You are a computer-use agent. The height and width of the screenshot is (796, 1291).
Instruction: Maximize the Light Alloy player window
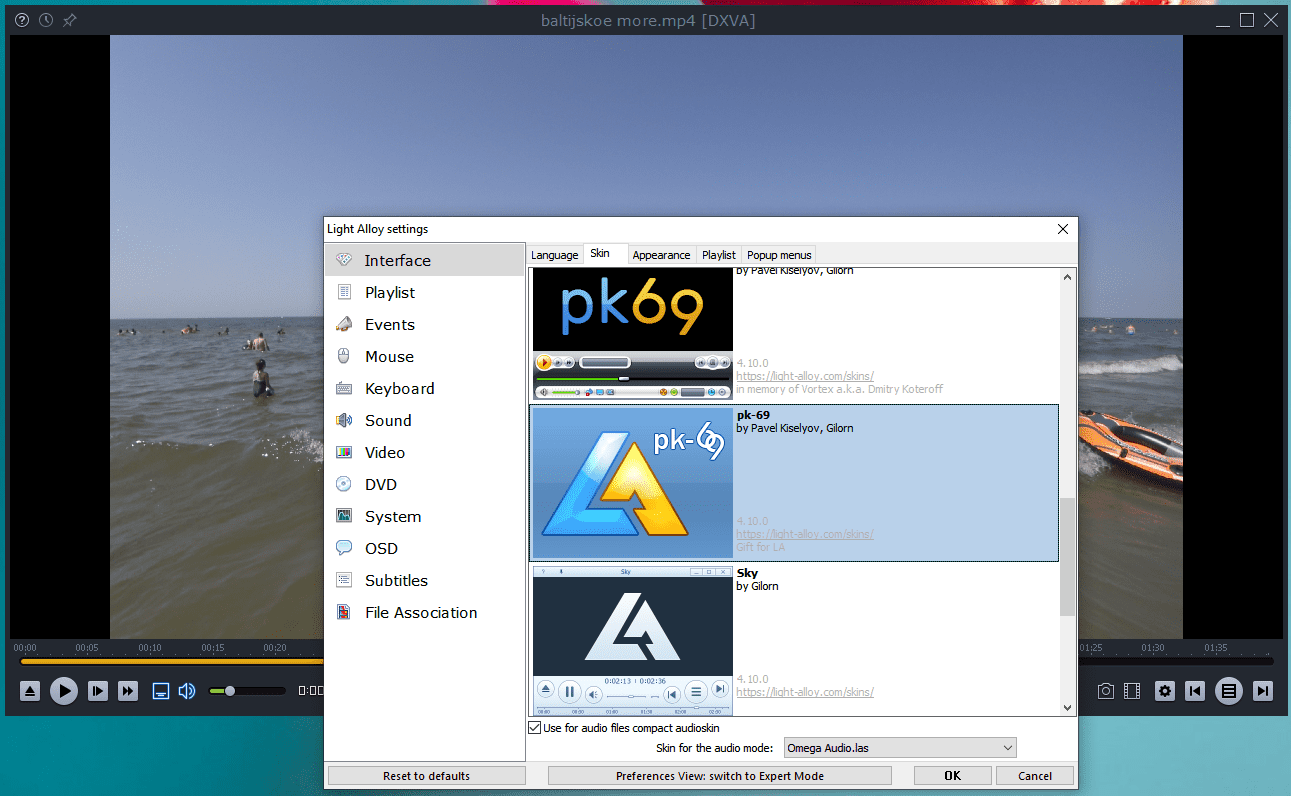click(x=1247, y=20)
